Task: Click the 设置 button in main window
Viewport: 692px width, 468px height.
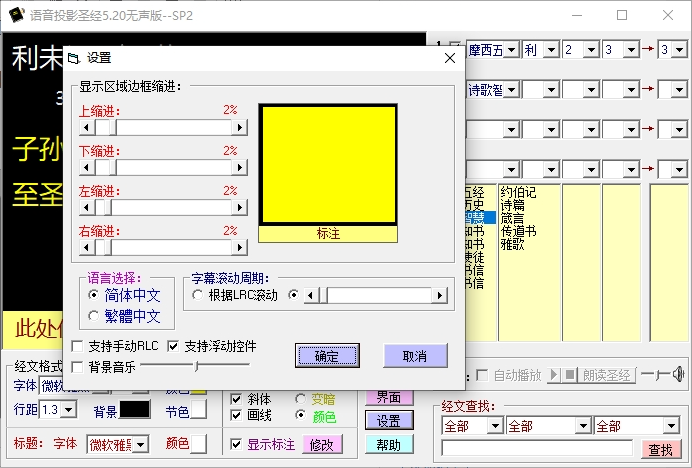Action: pyautogui.click(x=389, y=420)
